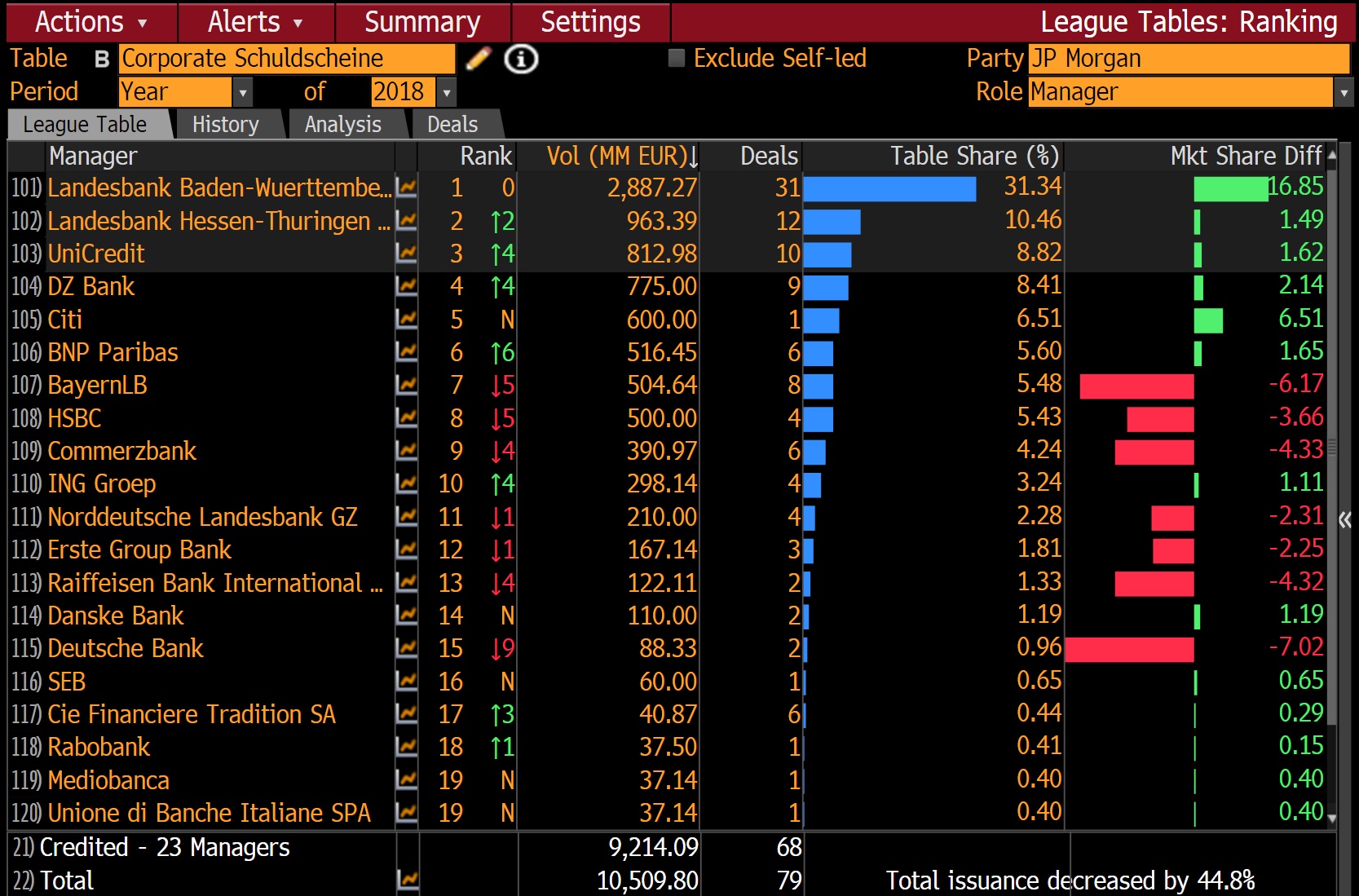
Task: Open the Actions menu
Action: (x=90, y=22)
